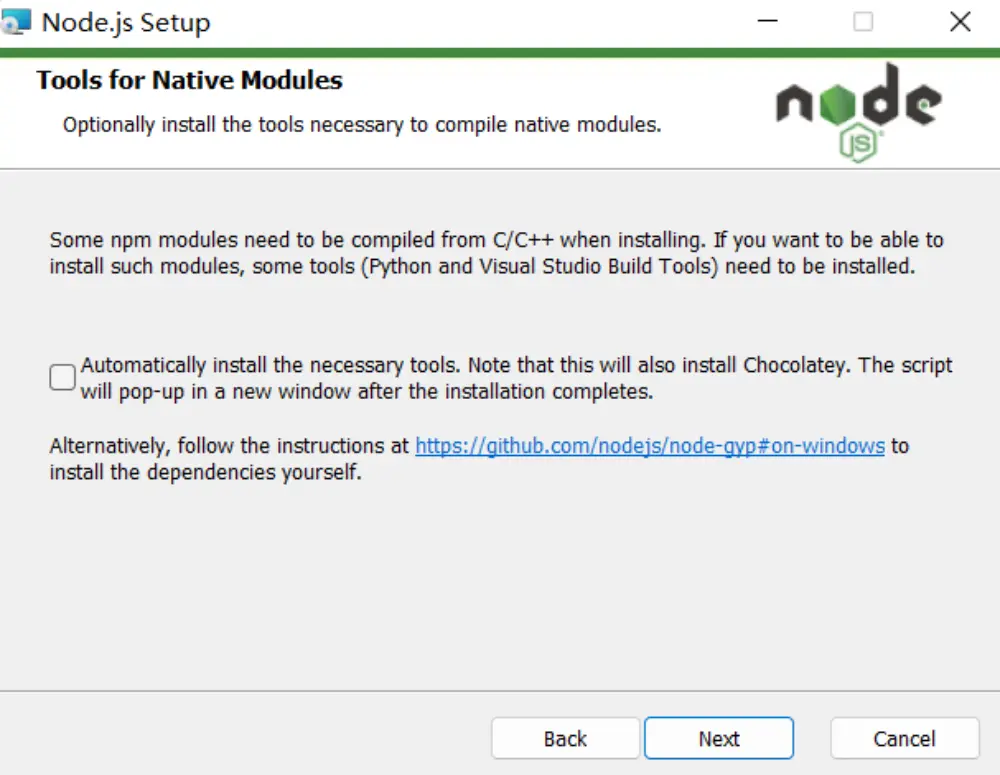Go back to the previous setup step

click(565, 739)
